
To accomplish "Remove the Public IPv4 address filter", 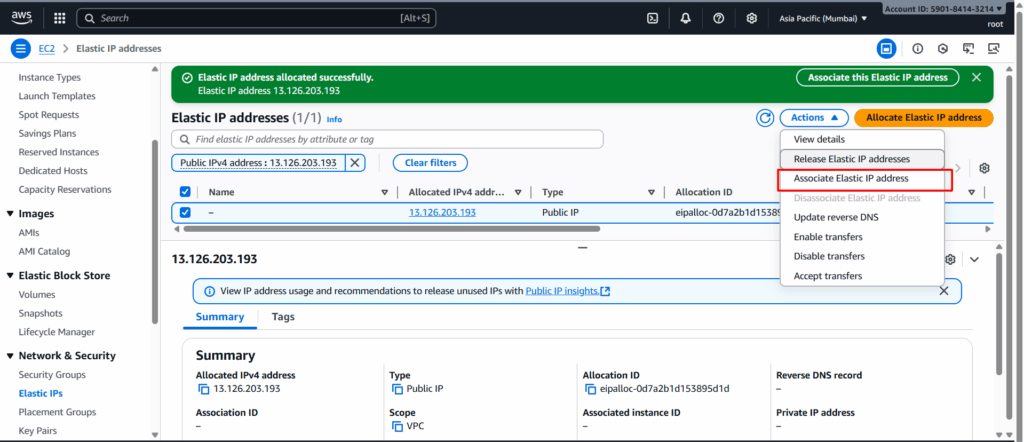I will [355, 163].
